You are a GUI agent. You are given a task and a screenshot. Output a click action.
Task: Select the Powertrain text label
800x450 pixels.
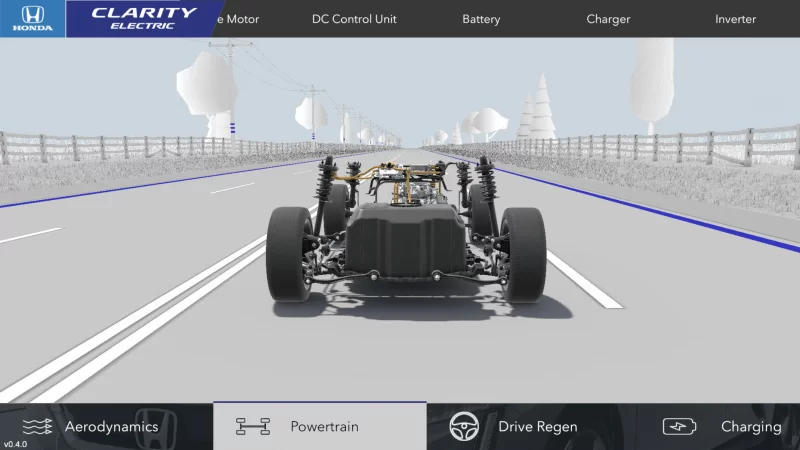[x=324, y=427]
